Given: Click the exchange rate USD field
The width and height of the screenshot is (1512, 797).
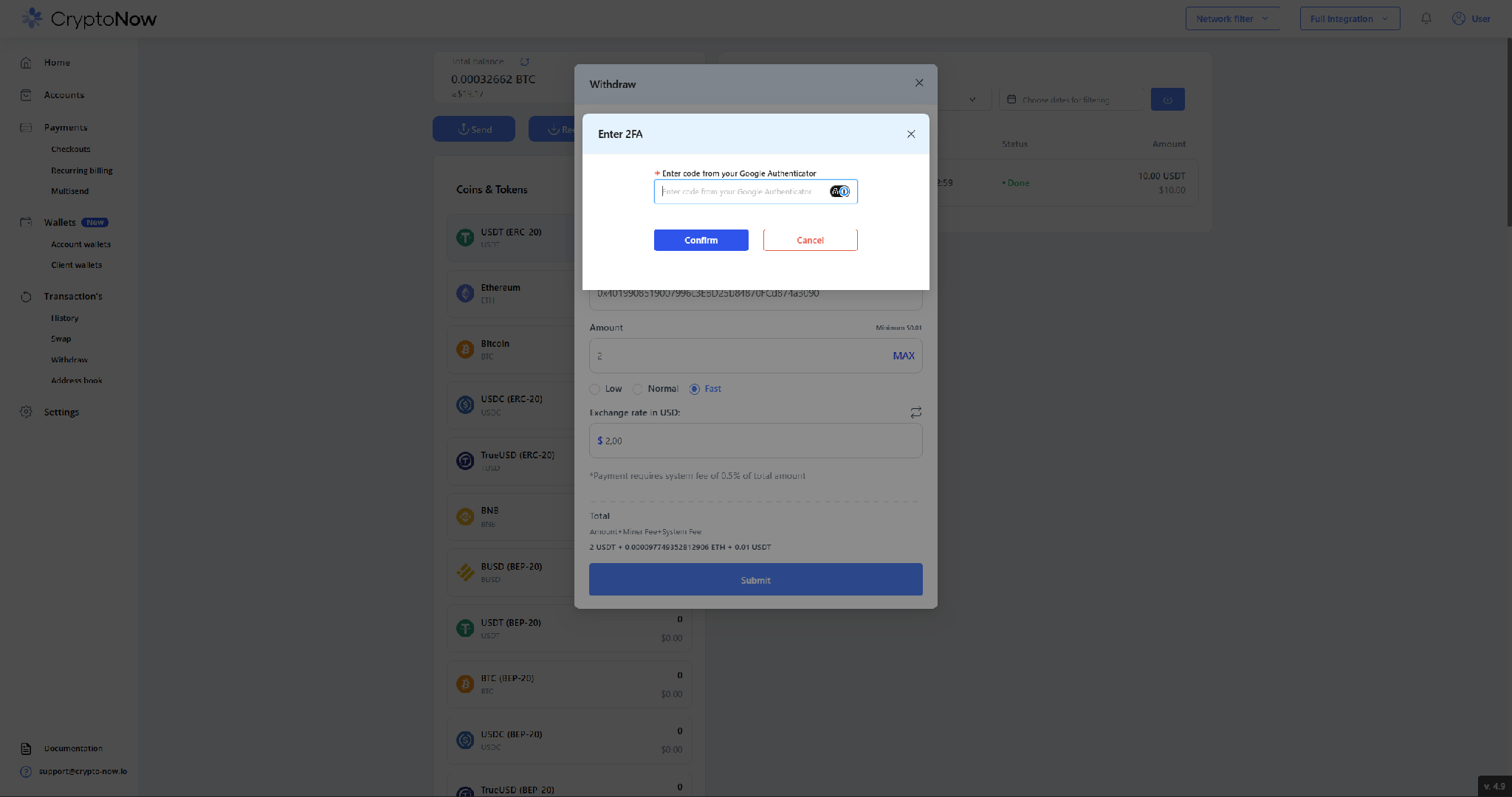Looking at the screenshot, I should pos(755,441).
